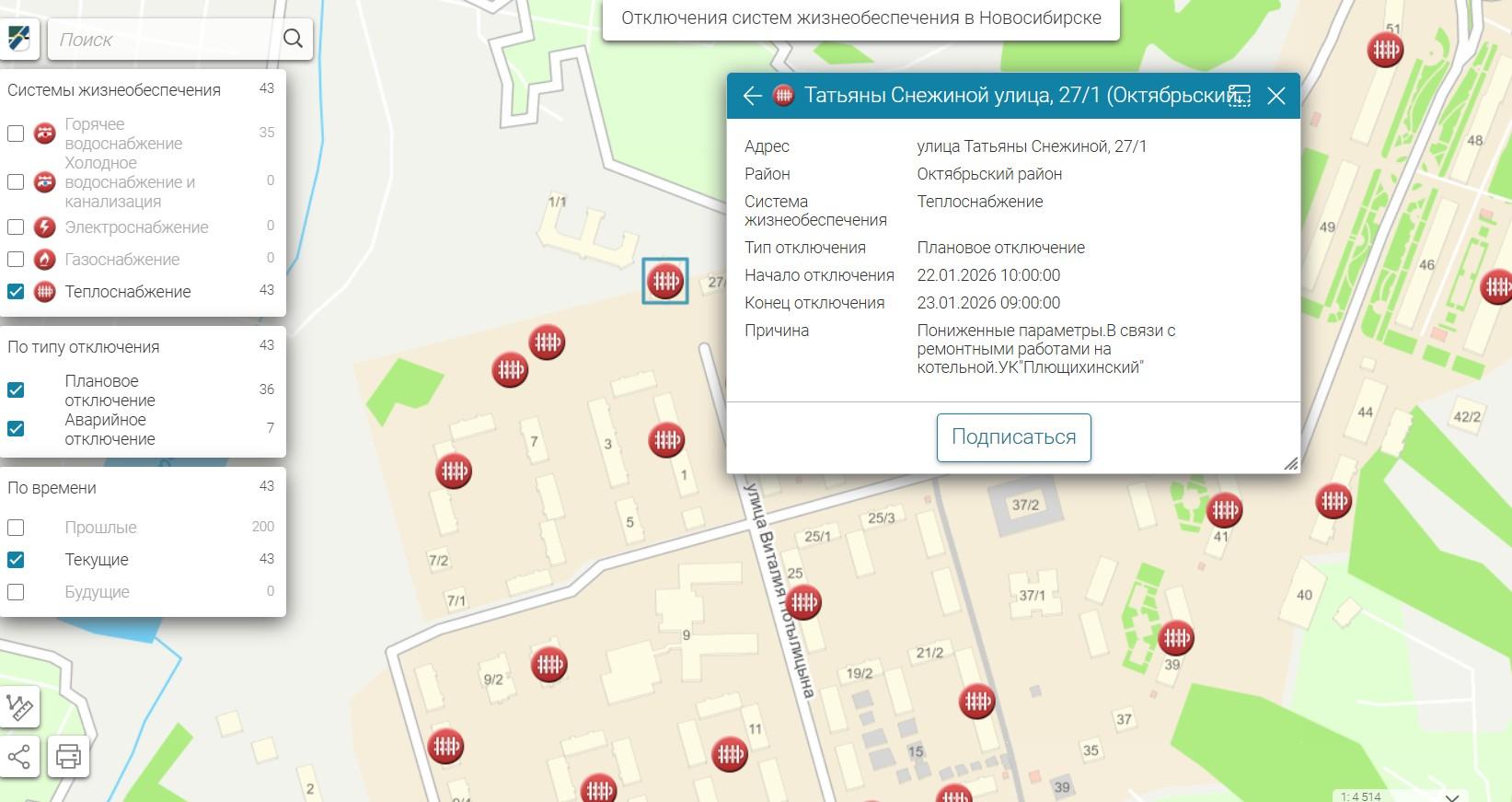Screen dimensions: 1512x802
Task: Toggle the Горячее водоснабжение checkbox
Action: [x=16, y=134]
